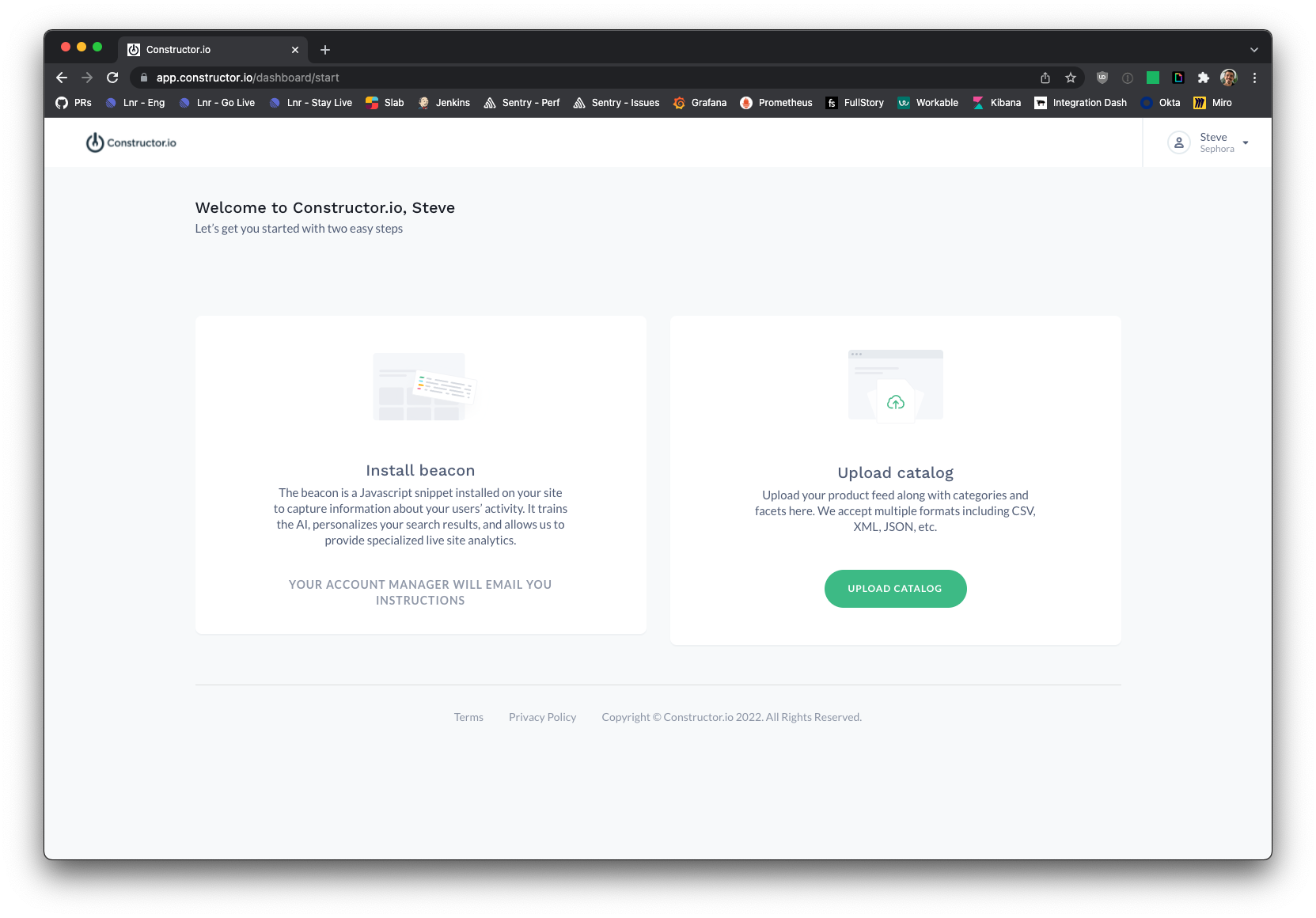Open the Miro bookmark
Viewport: 1316px width, 918px height.
[x=1213, y=103]
